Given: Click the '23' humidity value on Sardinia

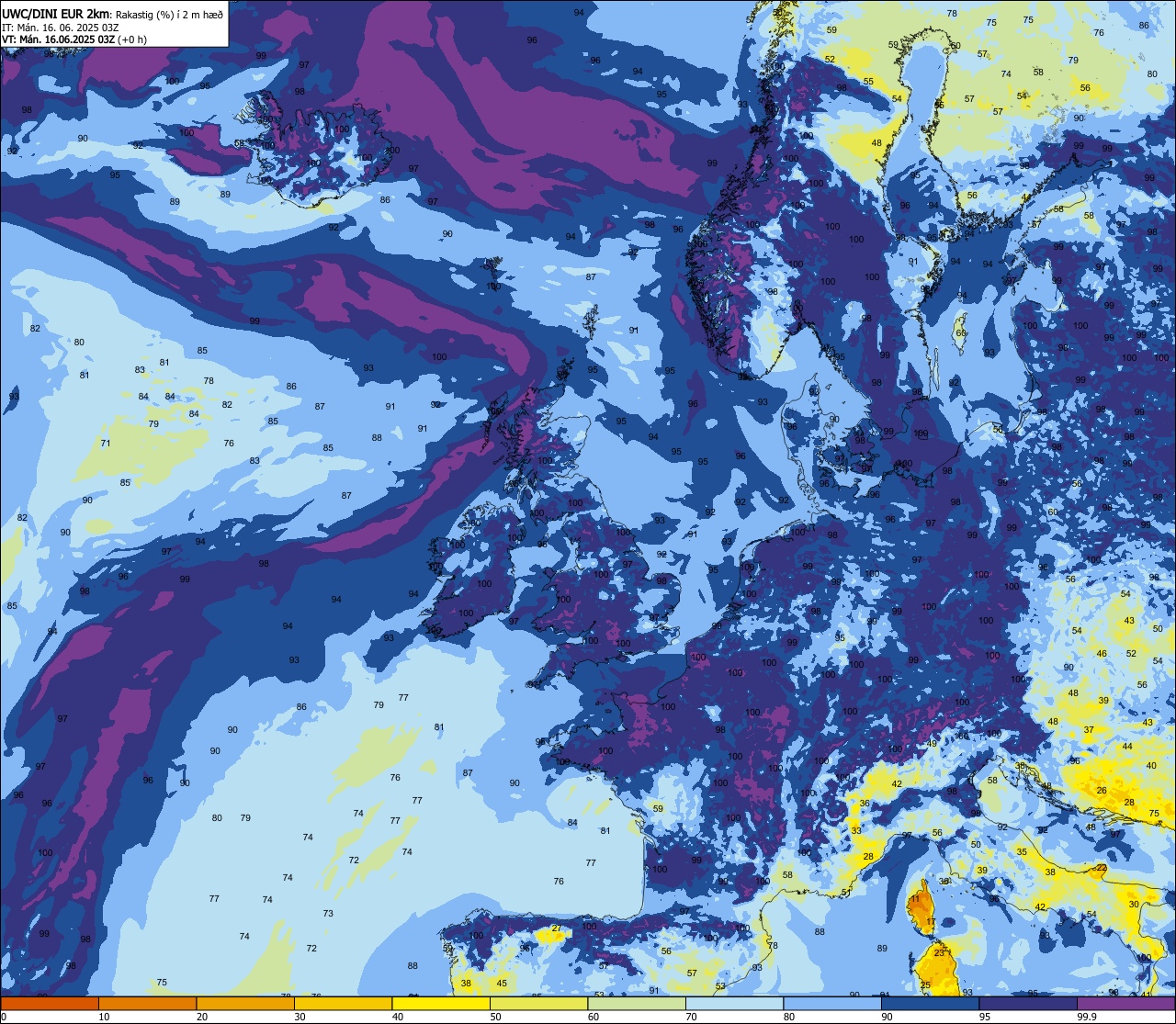Looking at the screenshot, I should click(939, 953).
